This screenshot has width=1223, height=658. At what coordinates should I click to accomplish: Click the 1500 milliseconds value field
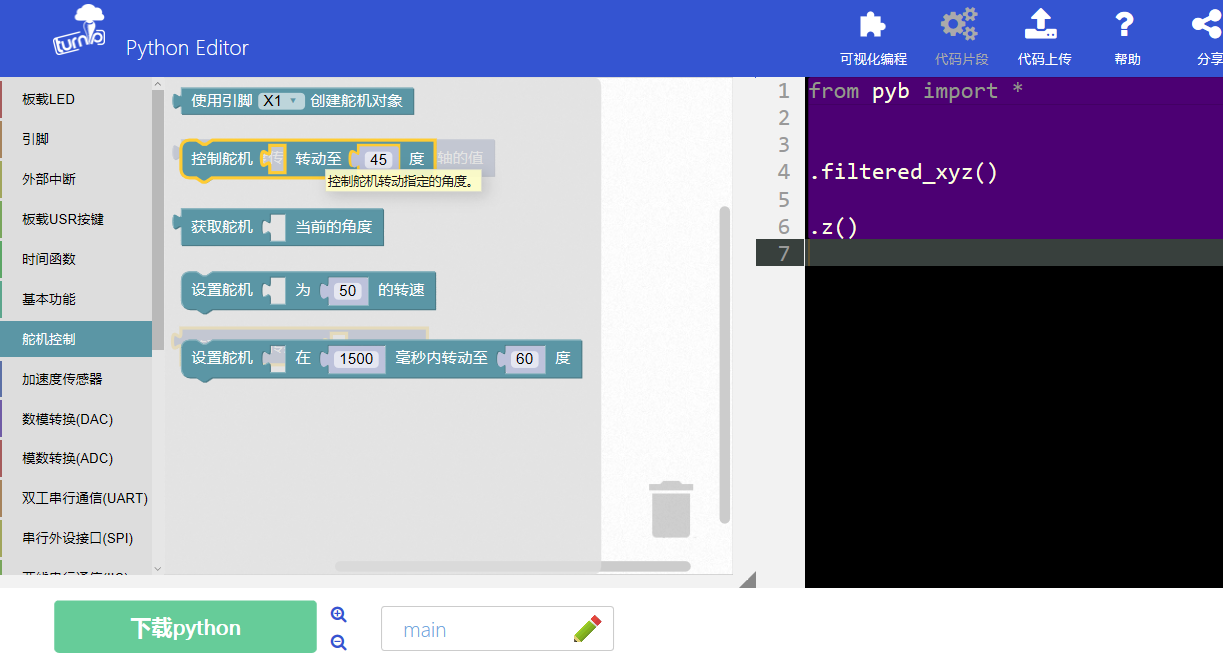357,359
